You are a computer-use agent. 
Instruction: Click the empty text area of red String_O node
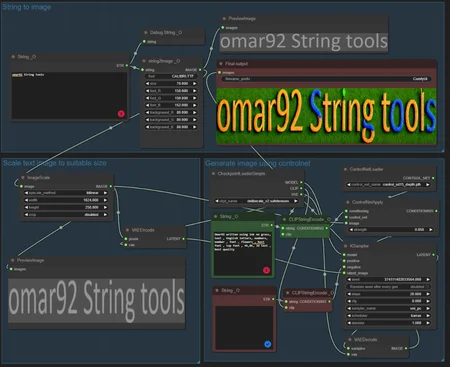point(244,328)
